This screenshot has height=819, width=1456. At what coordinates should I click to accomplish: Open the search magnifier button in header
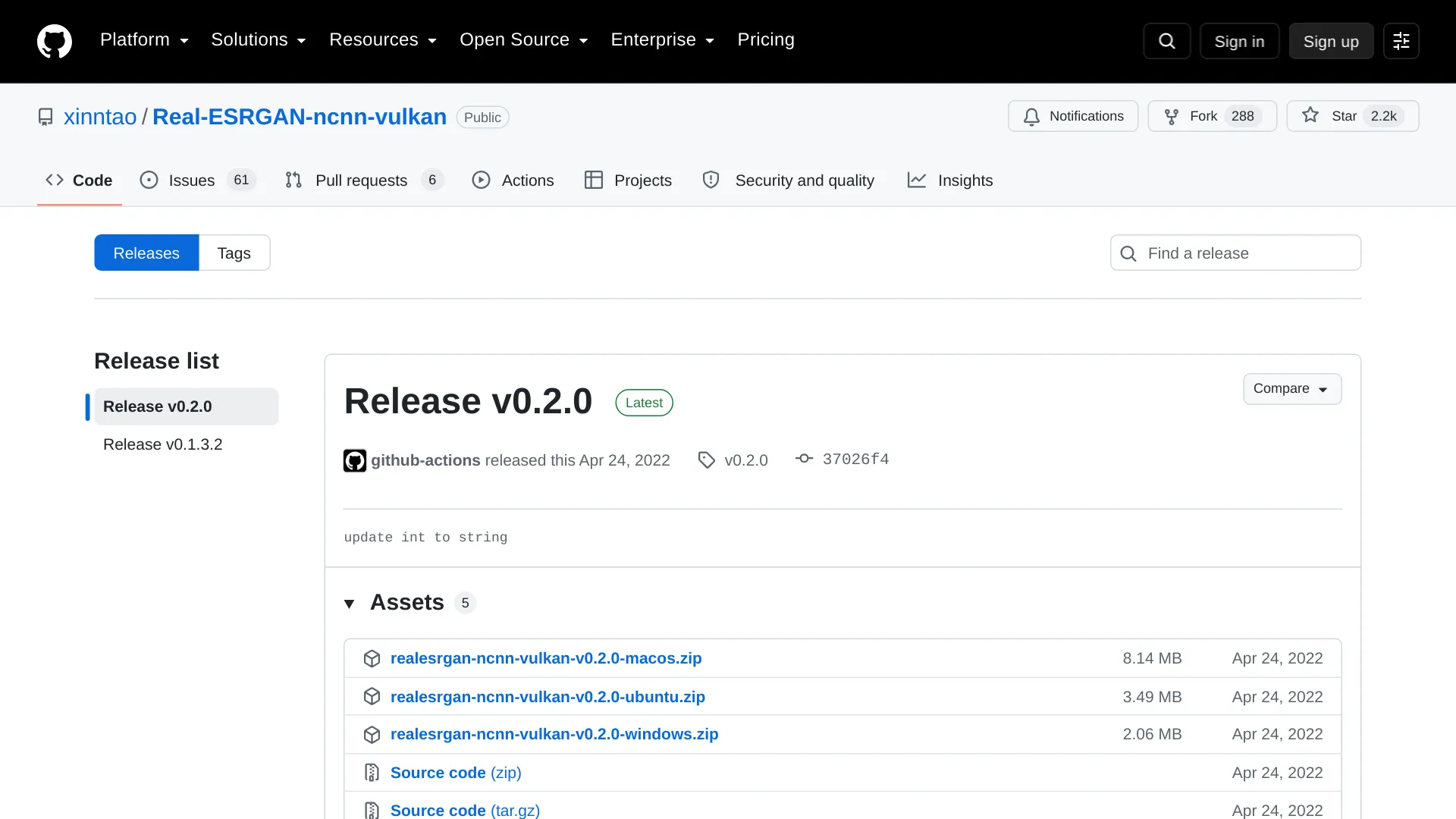[1167, 41]
